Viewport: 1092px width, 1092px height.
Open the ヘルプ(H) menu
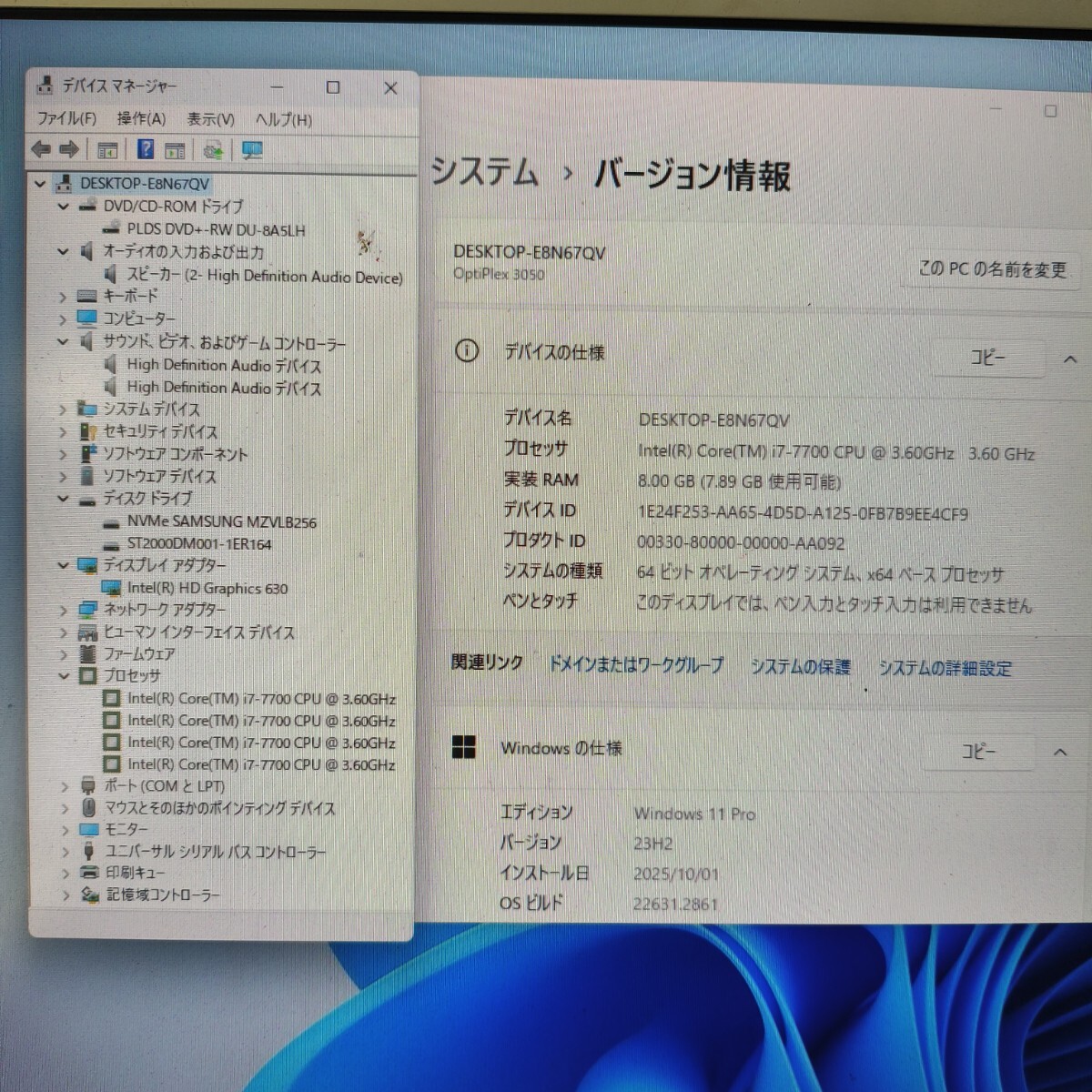tap(284, 120)
